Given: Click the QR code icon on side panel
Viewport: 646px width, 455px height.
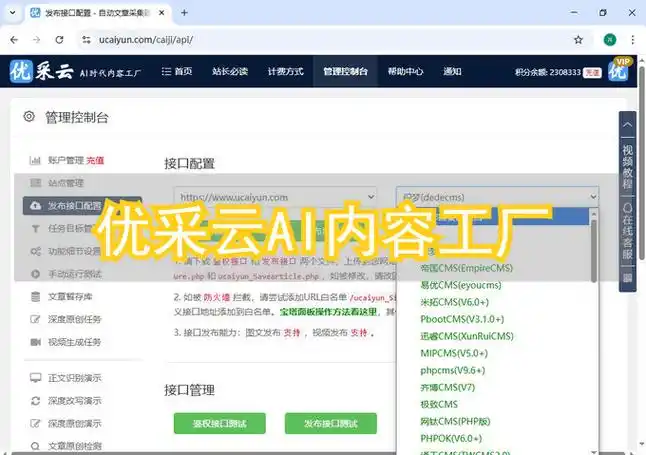Looking at the screenshot, I should 627,278.
